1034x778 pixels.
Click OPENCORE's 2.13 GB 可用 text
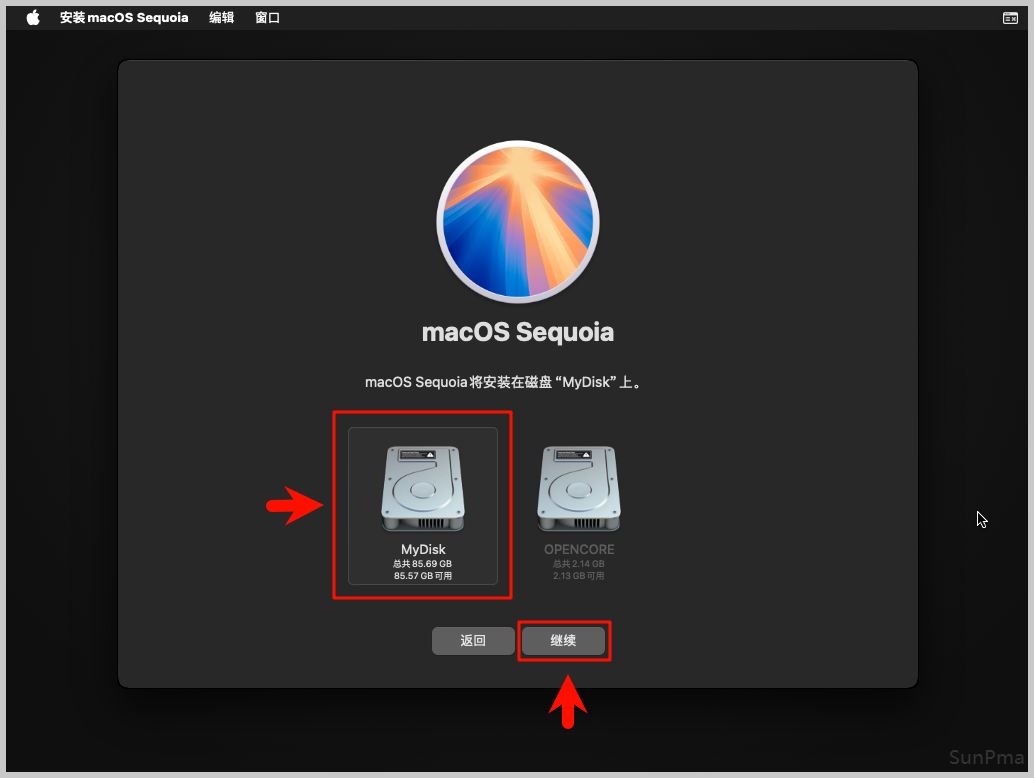coord(579,576)
